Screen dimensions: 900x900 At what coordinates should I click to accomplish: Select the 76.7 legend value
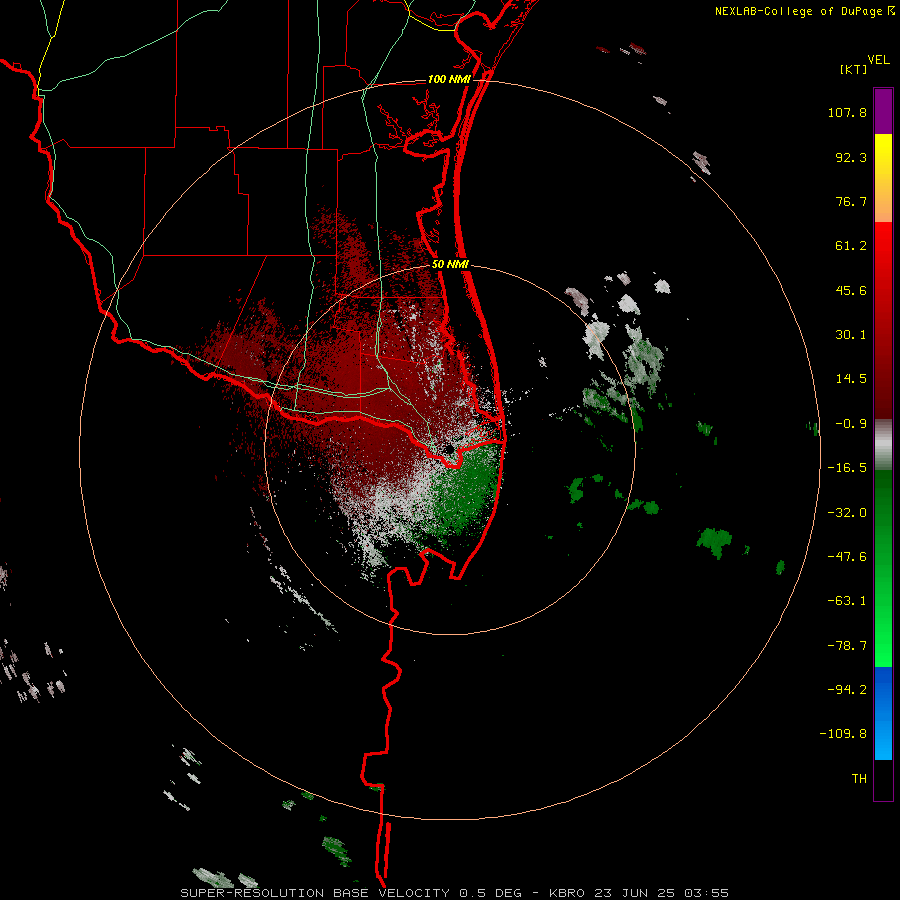tap(851, 201)
